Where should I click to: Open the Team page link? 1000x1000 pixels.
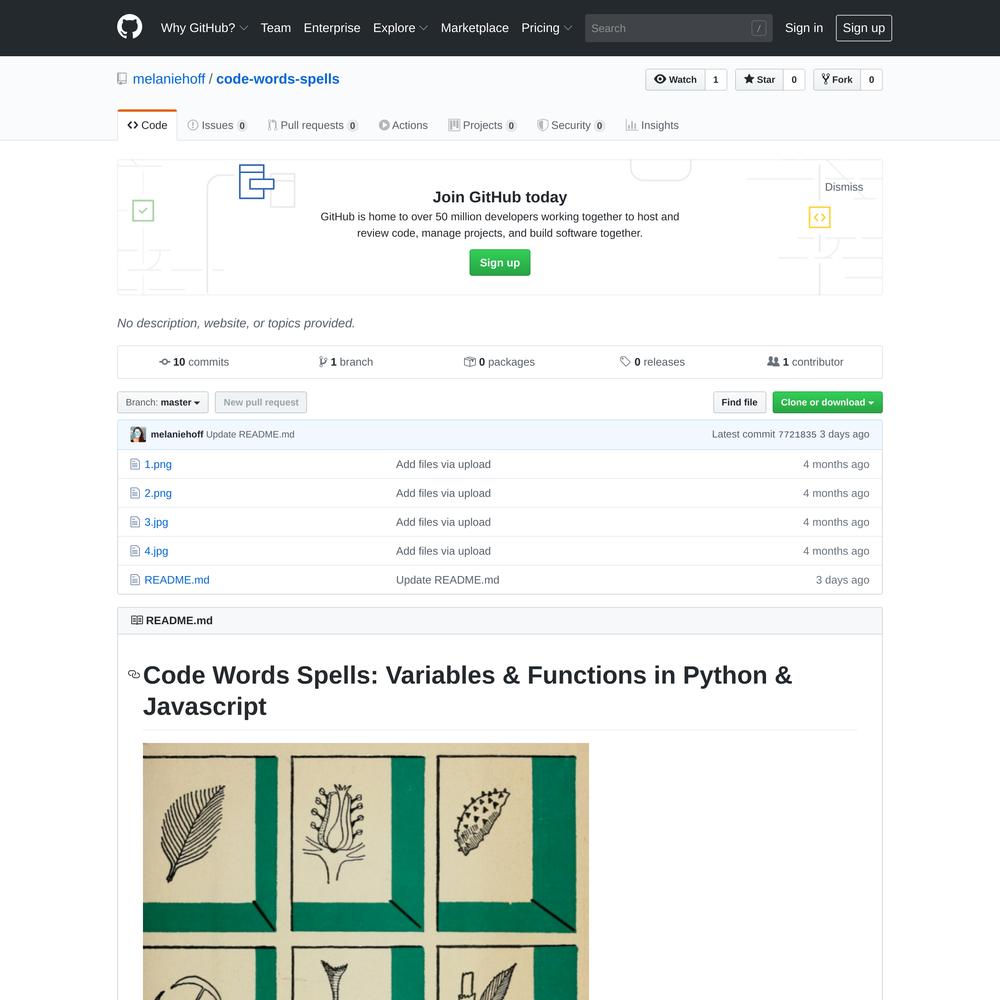click(x=276, y=28)
